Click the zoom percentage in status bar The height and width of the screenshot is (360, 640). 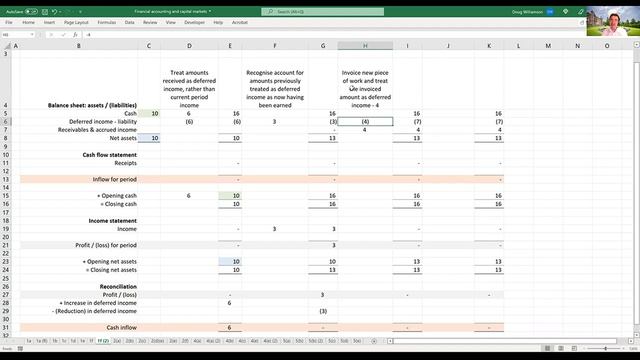pos(633,348)
